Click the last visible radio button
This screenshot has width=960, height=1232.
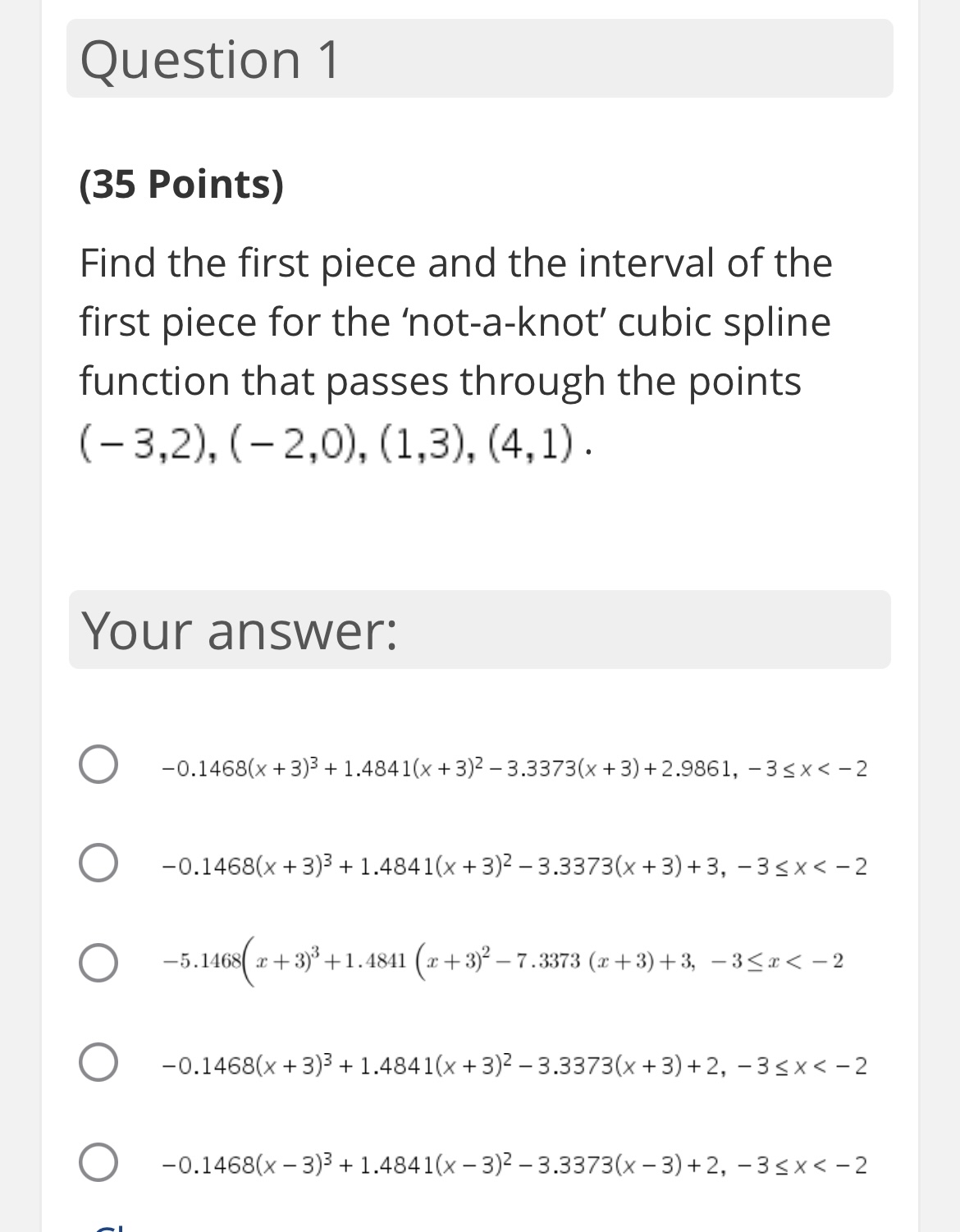coord(98,1162)
